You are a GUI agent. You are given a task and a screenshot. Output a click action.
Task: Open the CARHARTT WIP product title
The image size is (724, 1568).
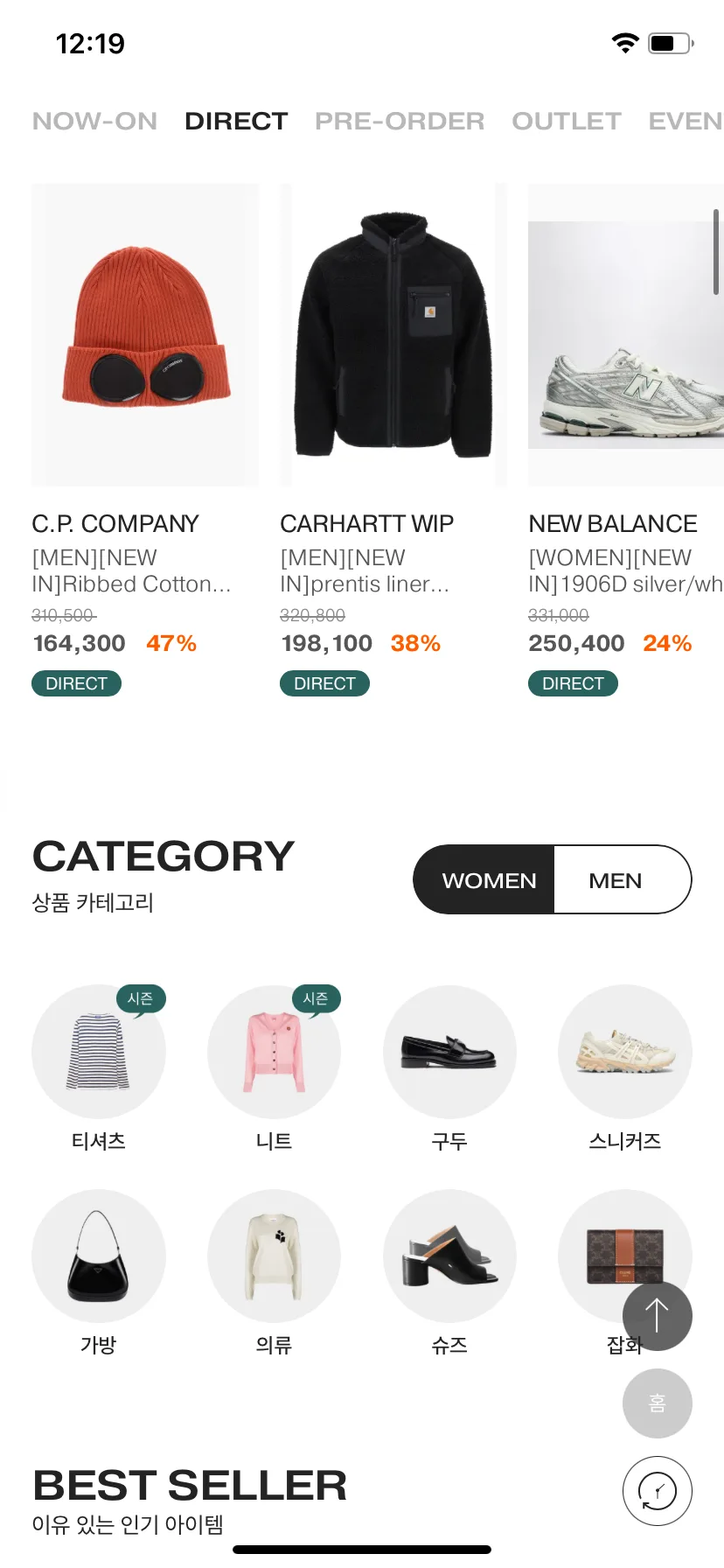(x=366, y=523)
